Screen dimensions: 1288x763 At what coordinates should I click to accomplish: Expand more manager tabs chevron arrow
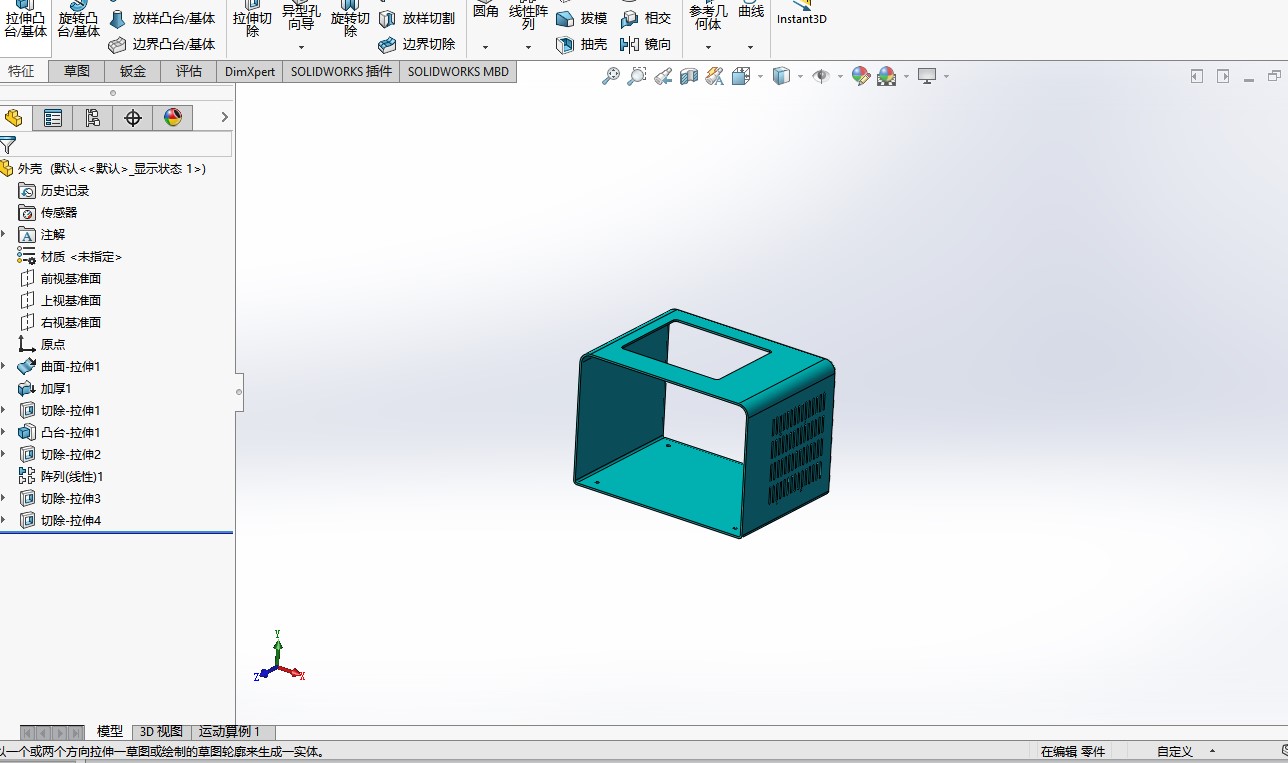[224, 118]
